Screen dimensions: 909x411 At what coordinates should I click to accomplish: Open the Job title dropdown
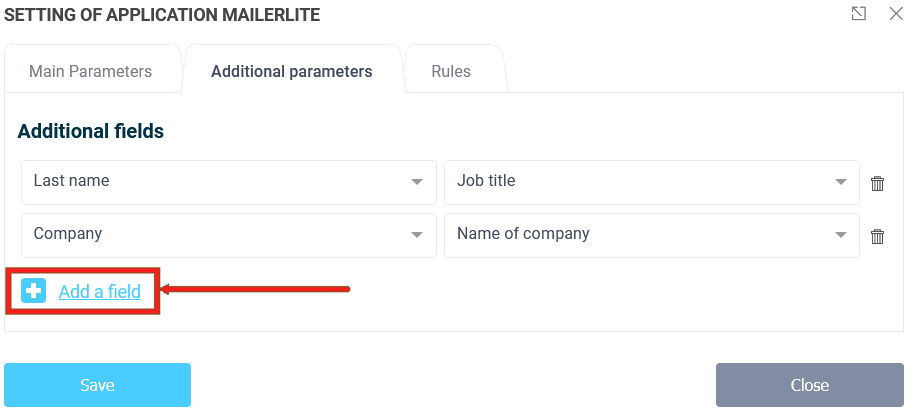coord(651,182)
